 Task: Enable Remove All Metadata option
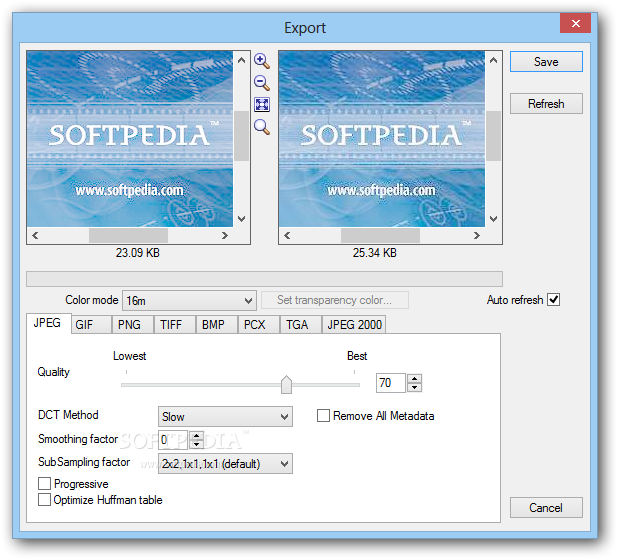(323, 416)
